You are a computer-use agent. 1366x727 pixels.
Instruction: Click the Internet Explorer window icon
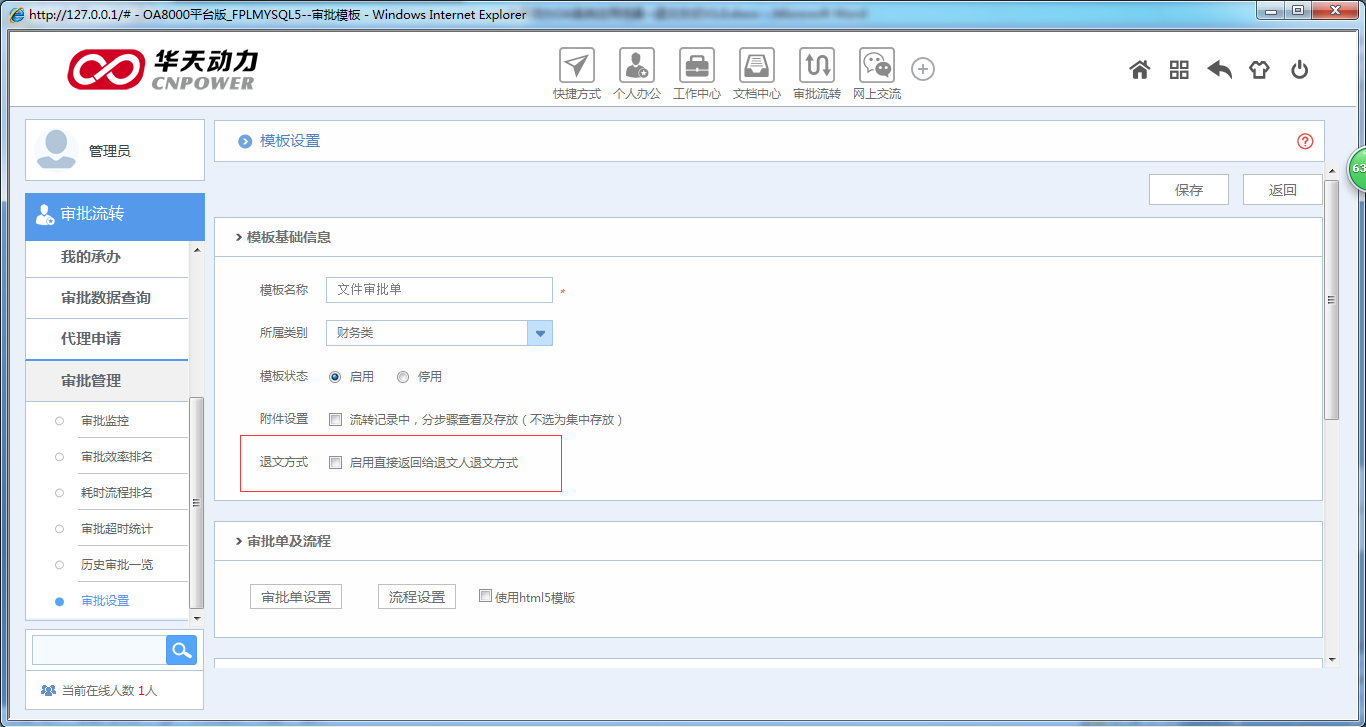17,14
